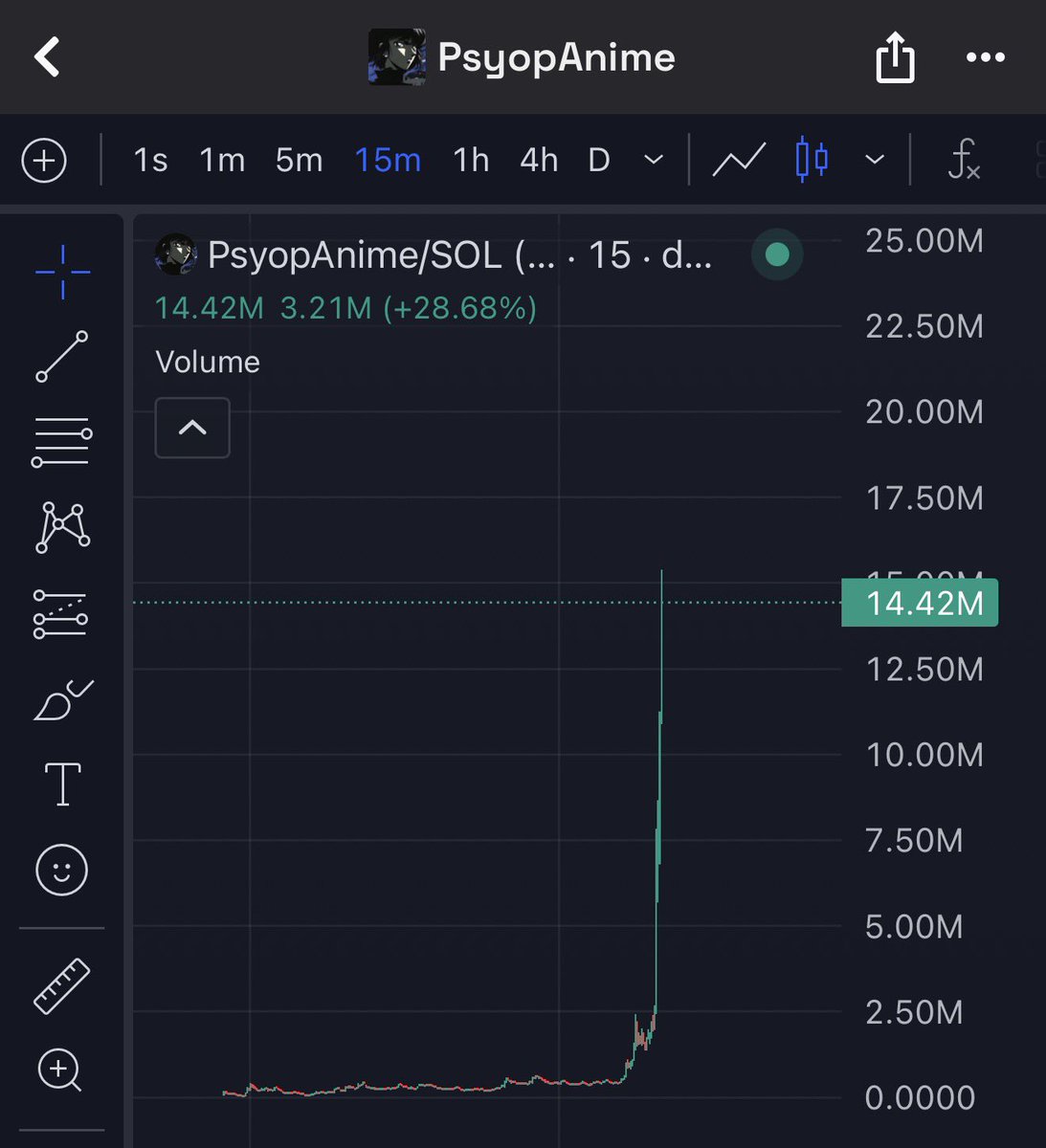1046x1148 pixels.
Task: Tap the green market status dot
Action: [x=777, y=254]
